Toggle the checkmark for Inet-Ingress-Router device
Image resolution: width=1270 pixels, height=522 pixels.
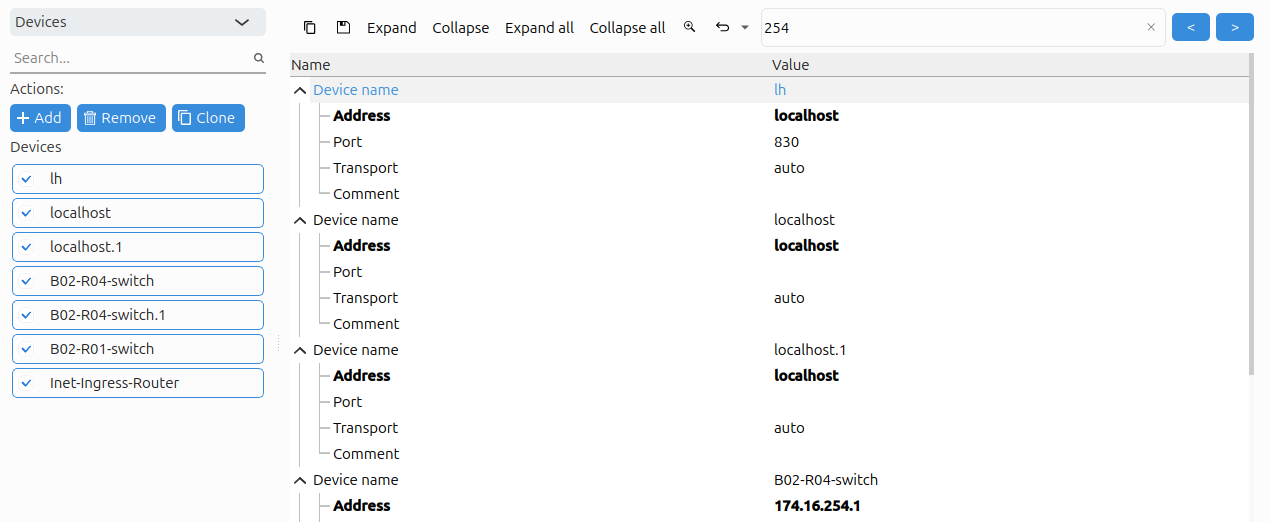pos(27,383)
